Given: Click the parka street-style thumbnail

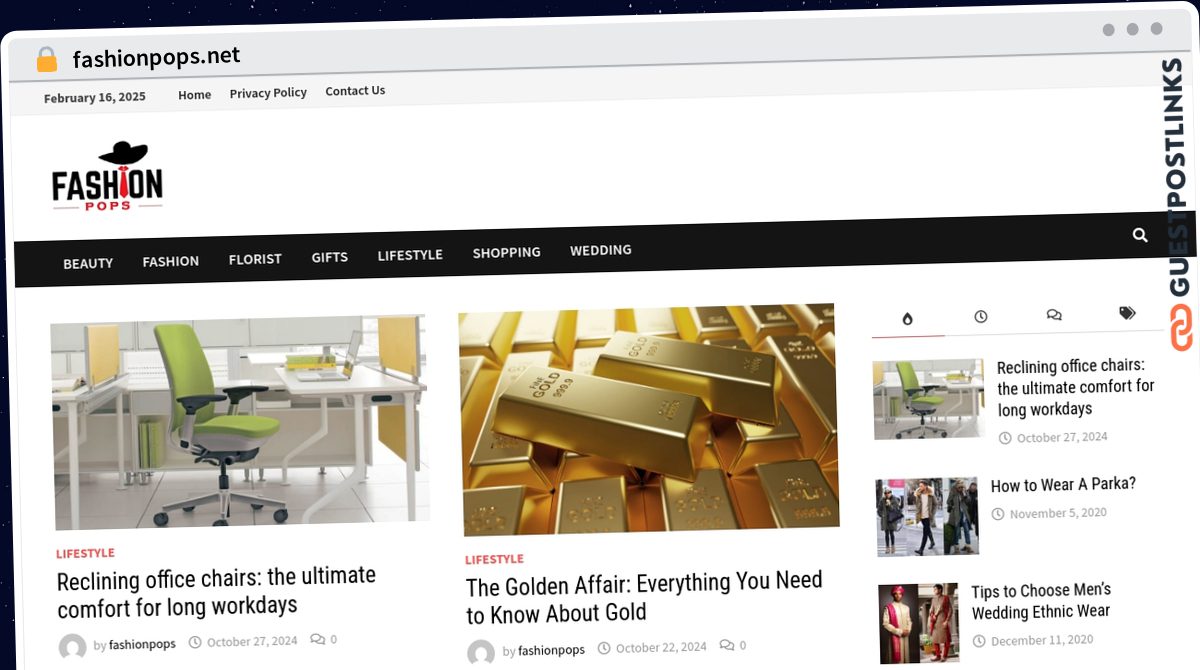Looking at the screenshot, I should point(927,516).
